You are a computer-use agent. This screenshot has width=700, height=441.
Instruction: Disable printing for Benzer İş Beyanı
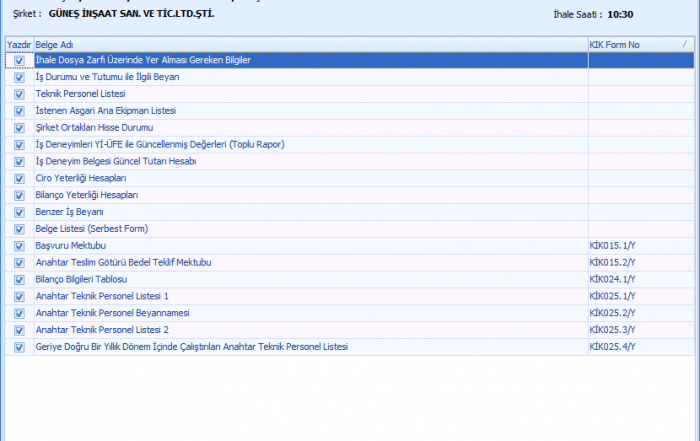pyautogui.click(x=19, y=212)
